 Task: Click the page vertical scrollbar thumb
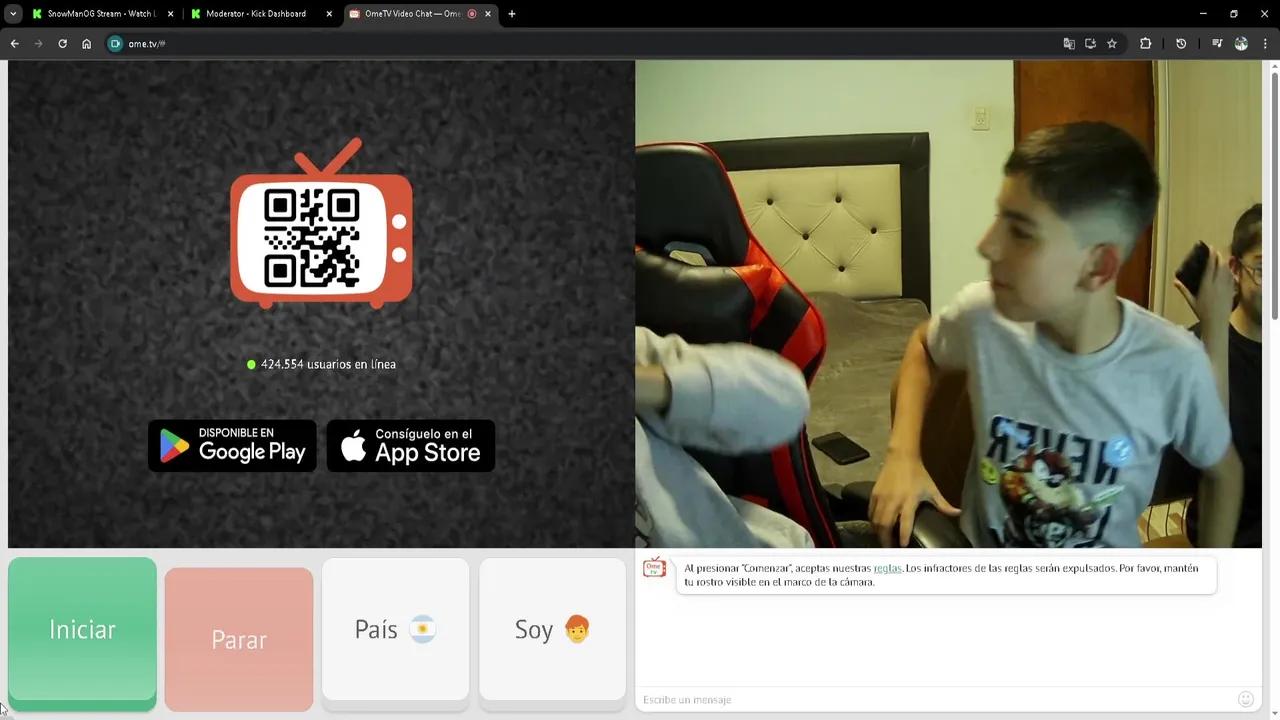pyautogui.click(x=1274, y=195)
